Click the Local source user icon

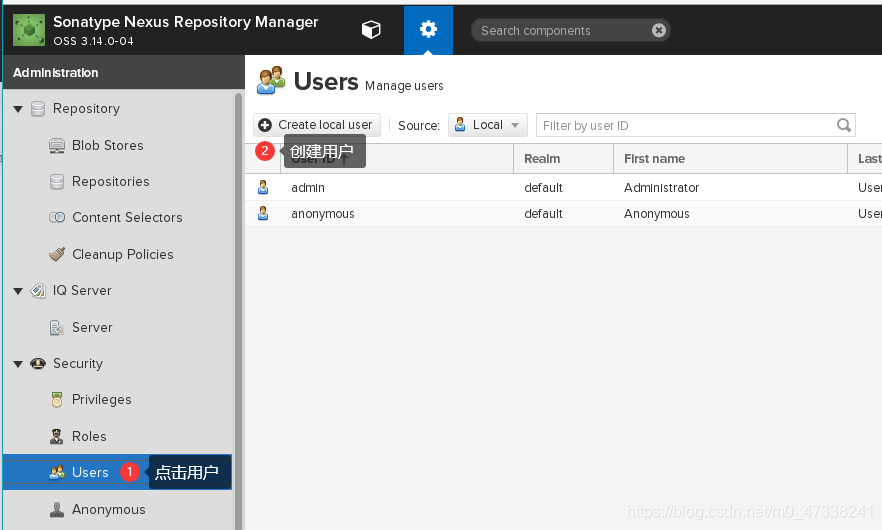460,124
